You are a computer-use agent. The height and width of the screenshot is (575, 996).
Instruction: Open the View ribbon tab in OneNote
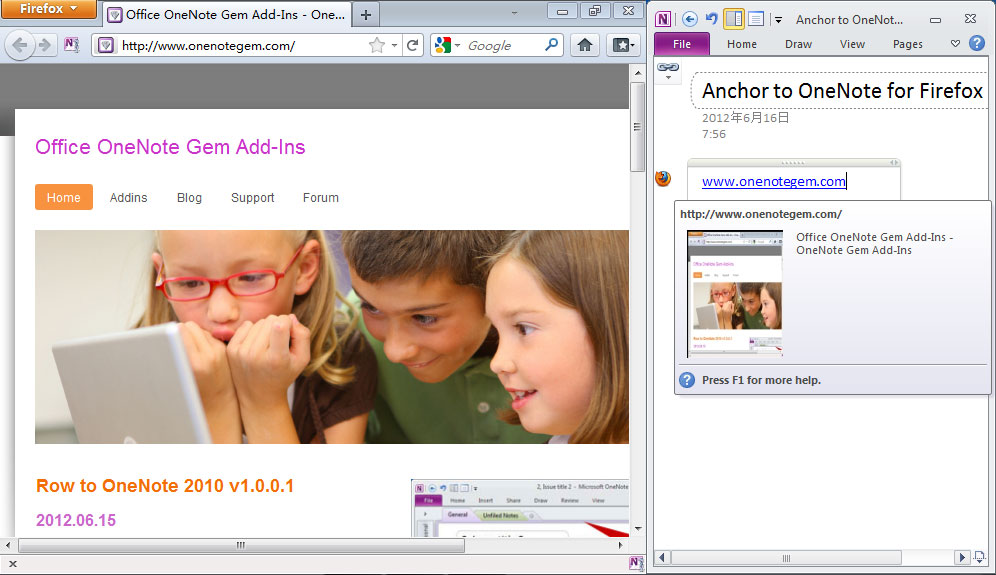(x=852, y=44)
